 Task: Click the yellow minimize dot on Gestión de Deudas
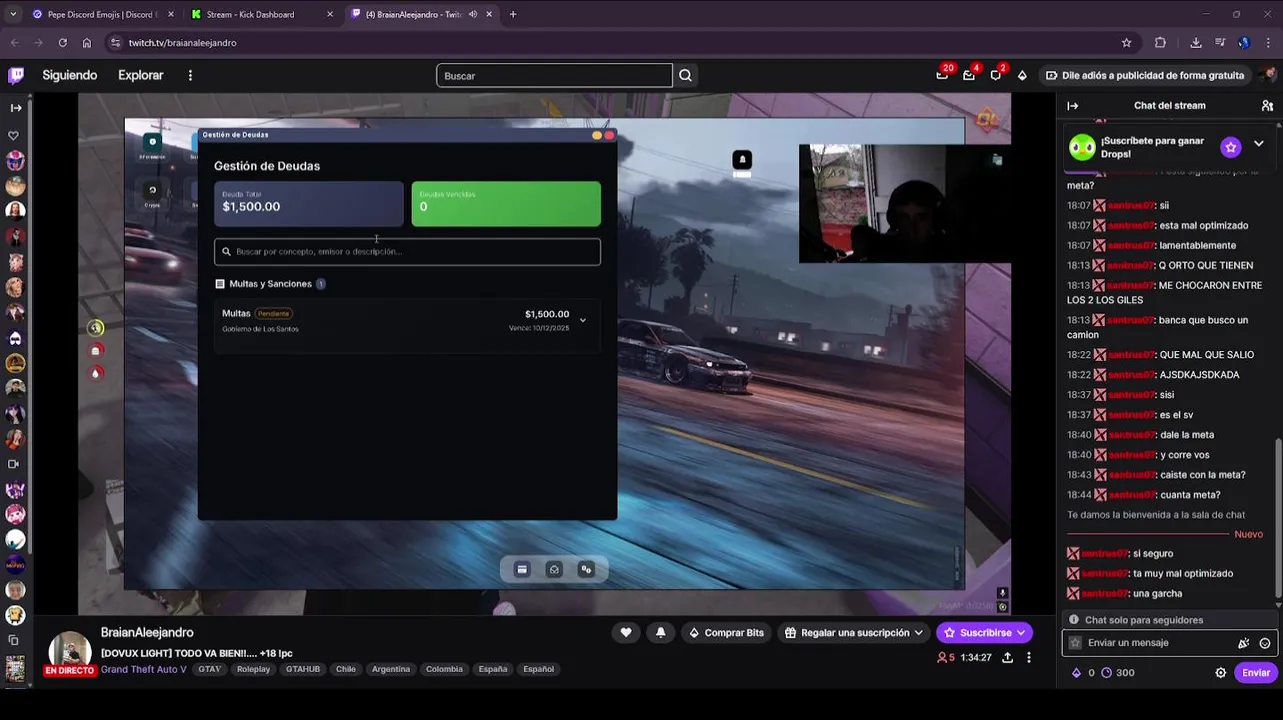(x=597, y=135)
